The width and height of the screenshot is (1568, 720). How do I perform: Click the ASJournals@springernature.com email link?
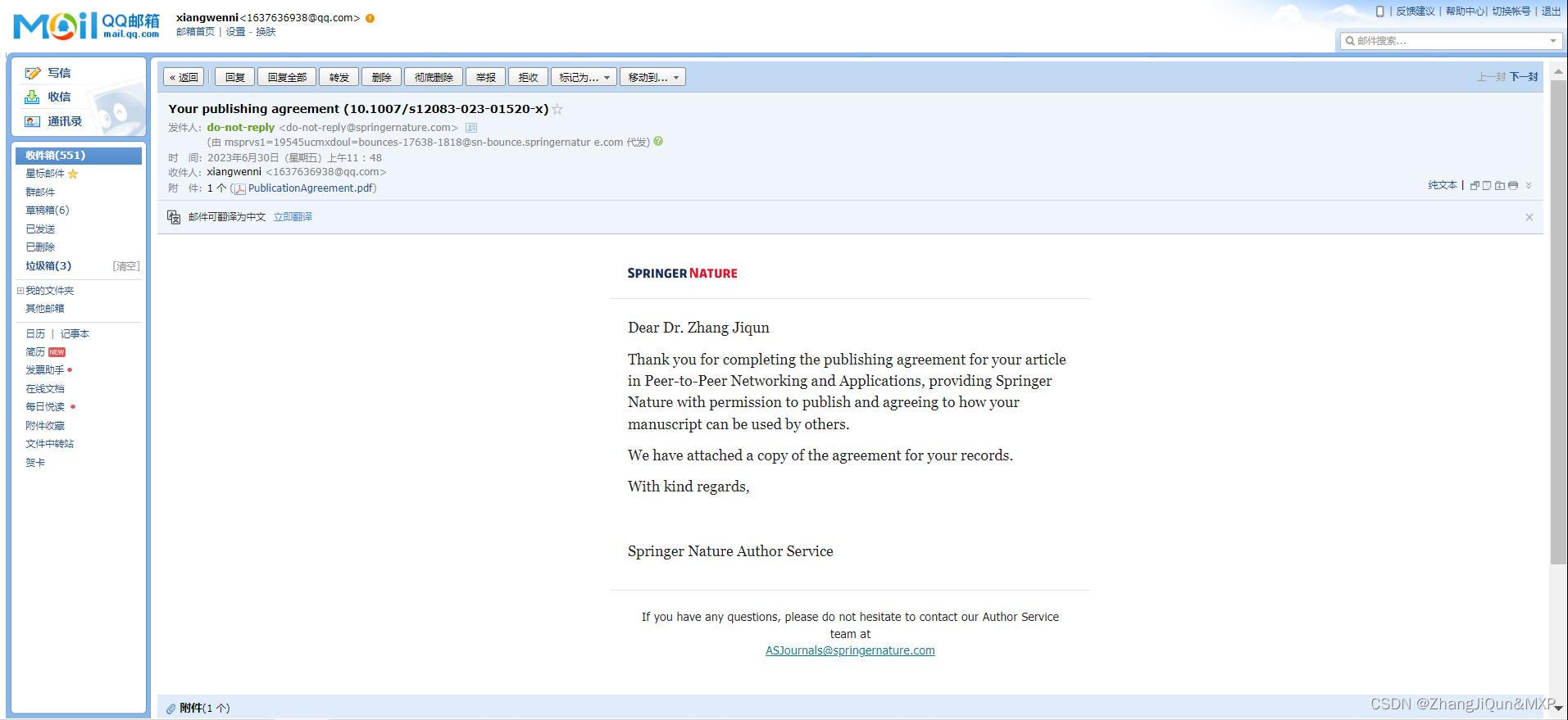coord(850,650)
